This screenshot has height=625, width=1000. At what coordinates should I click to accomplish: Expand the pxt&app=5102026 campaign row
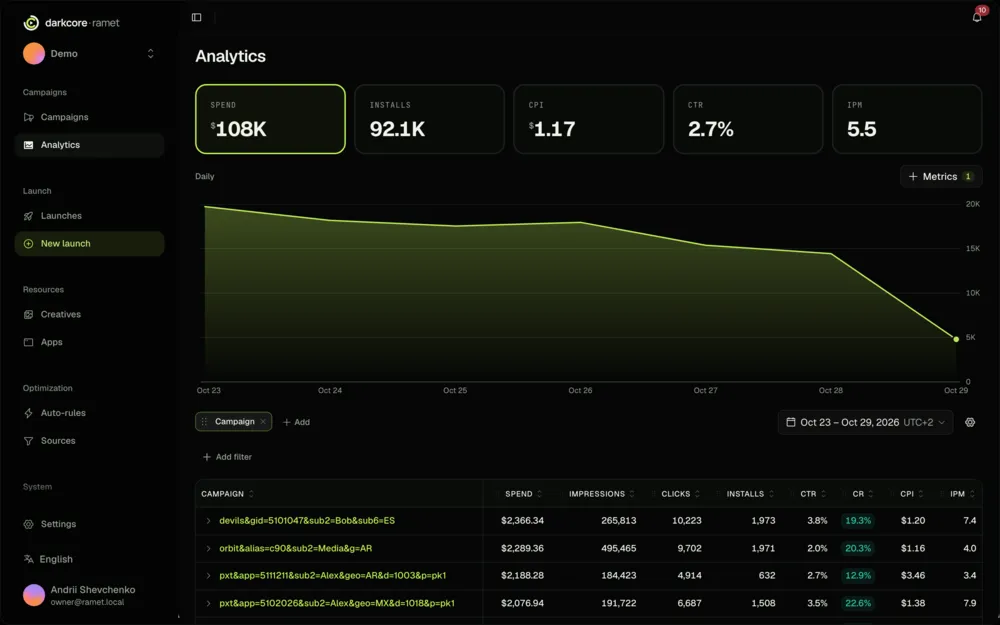point(208,603)
